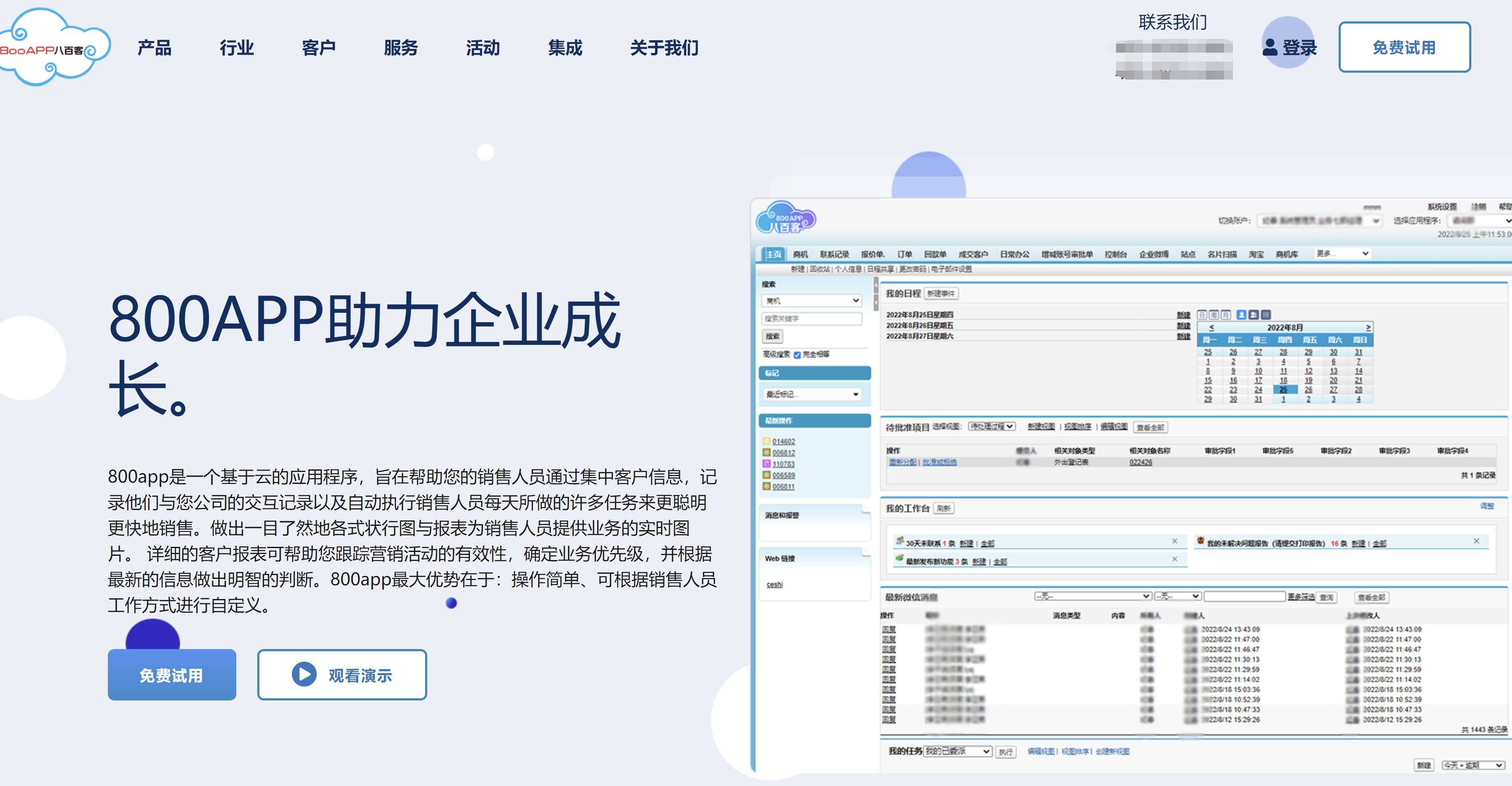
Task: Open the 待处理过程 view dropdown
Action: 991,427
